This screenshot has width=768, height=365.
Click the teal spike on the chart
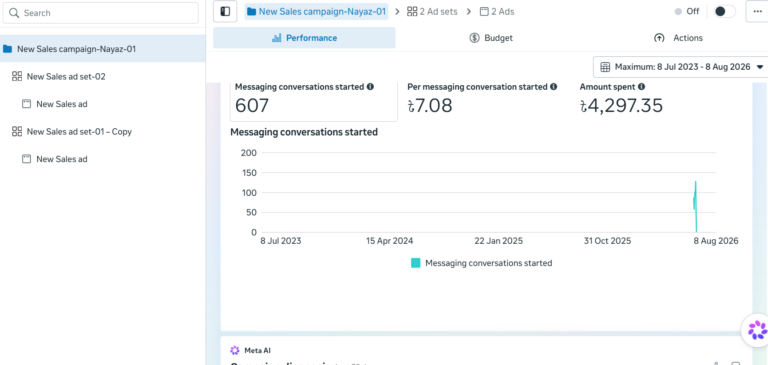tap(695, 206)
